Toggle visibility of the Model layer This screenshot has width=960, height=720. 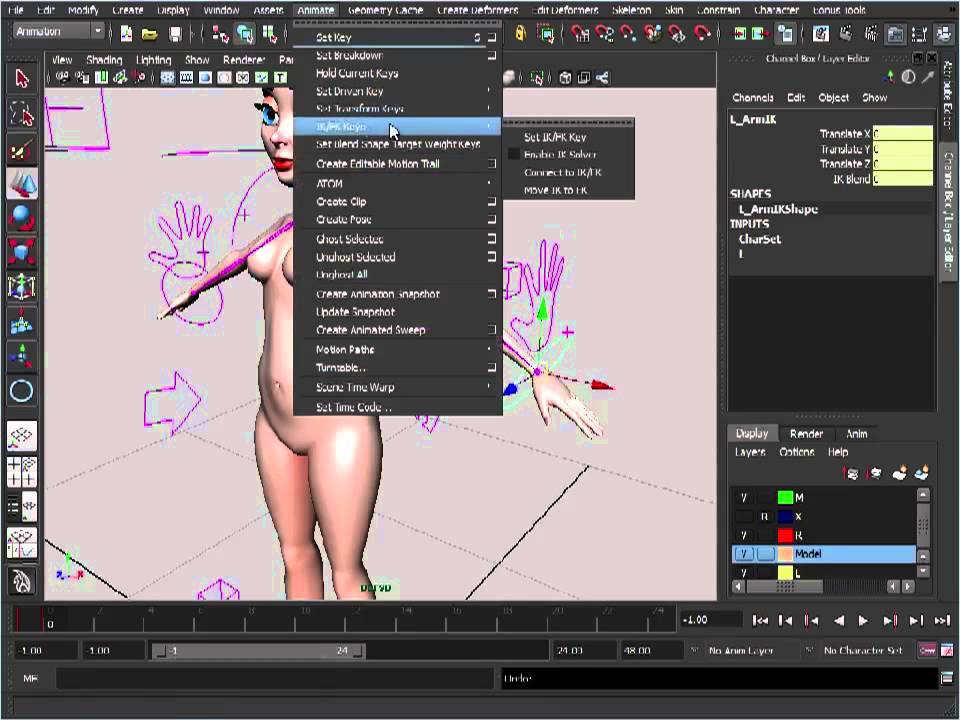pos(743,554)
